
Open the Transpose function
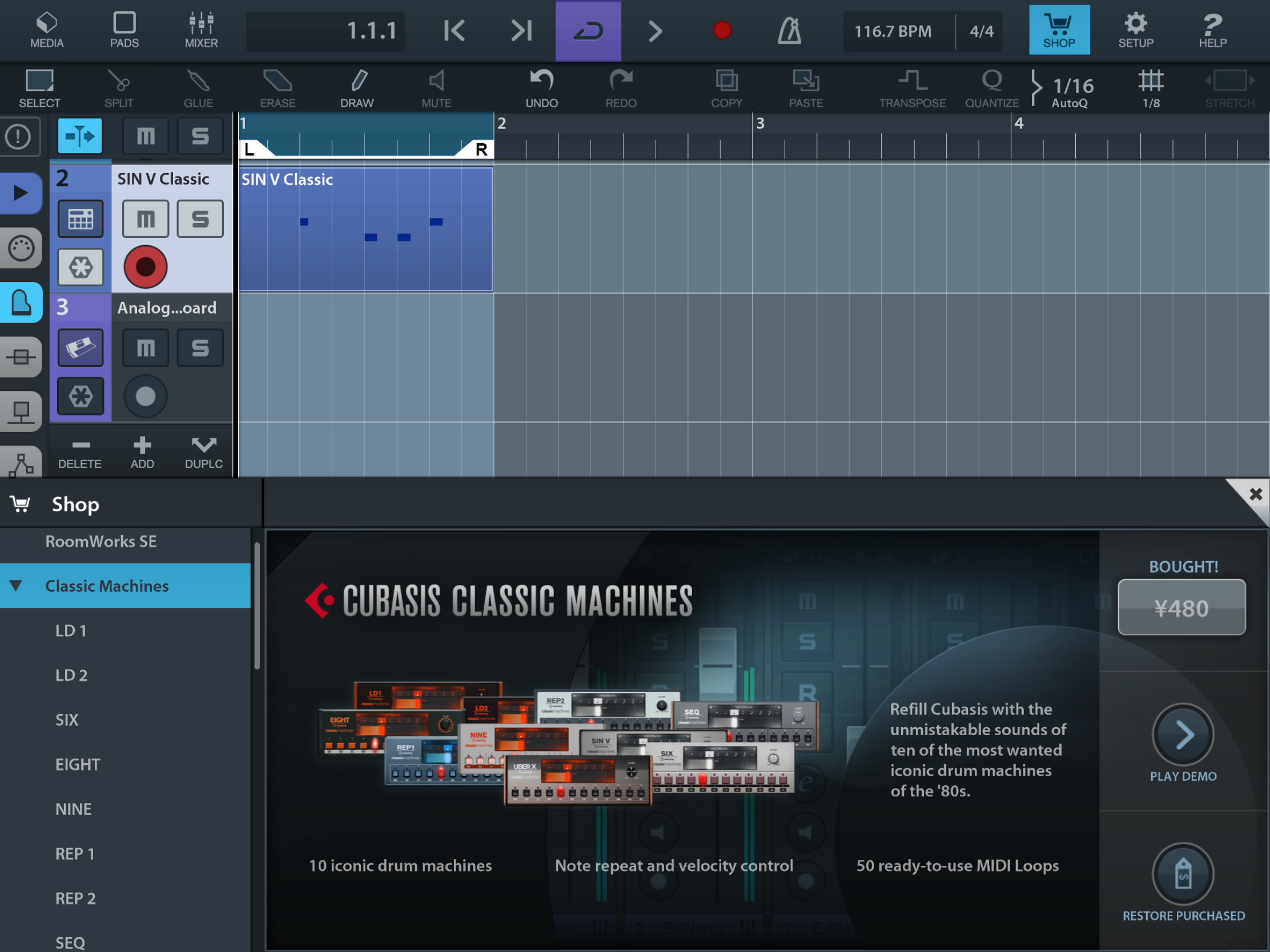coord(912,88)
